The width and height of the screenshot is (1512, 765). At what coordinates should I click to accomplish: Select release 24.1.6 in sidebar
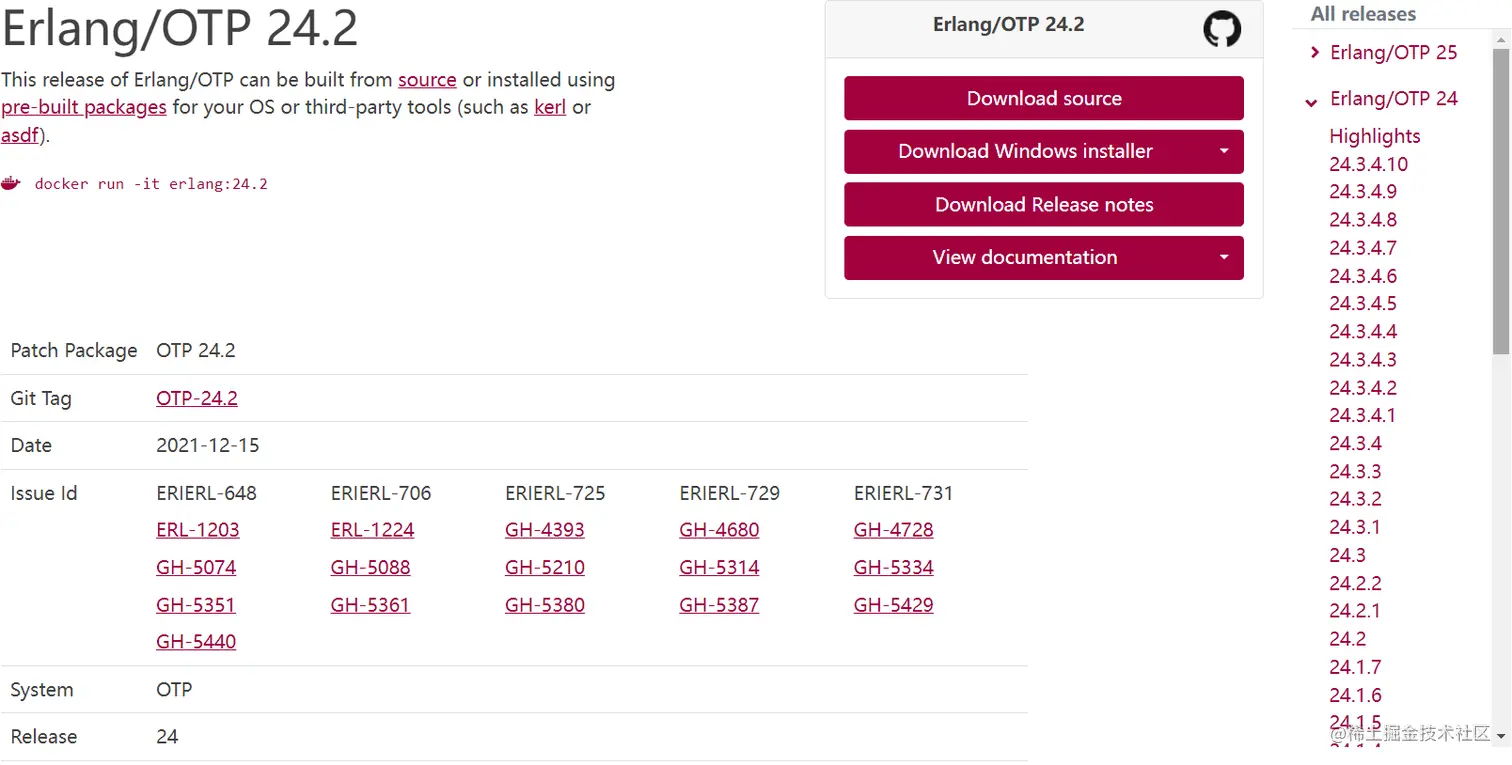point(1355,695)
